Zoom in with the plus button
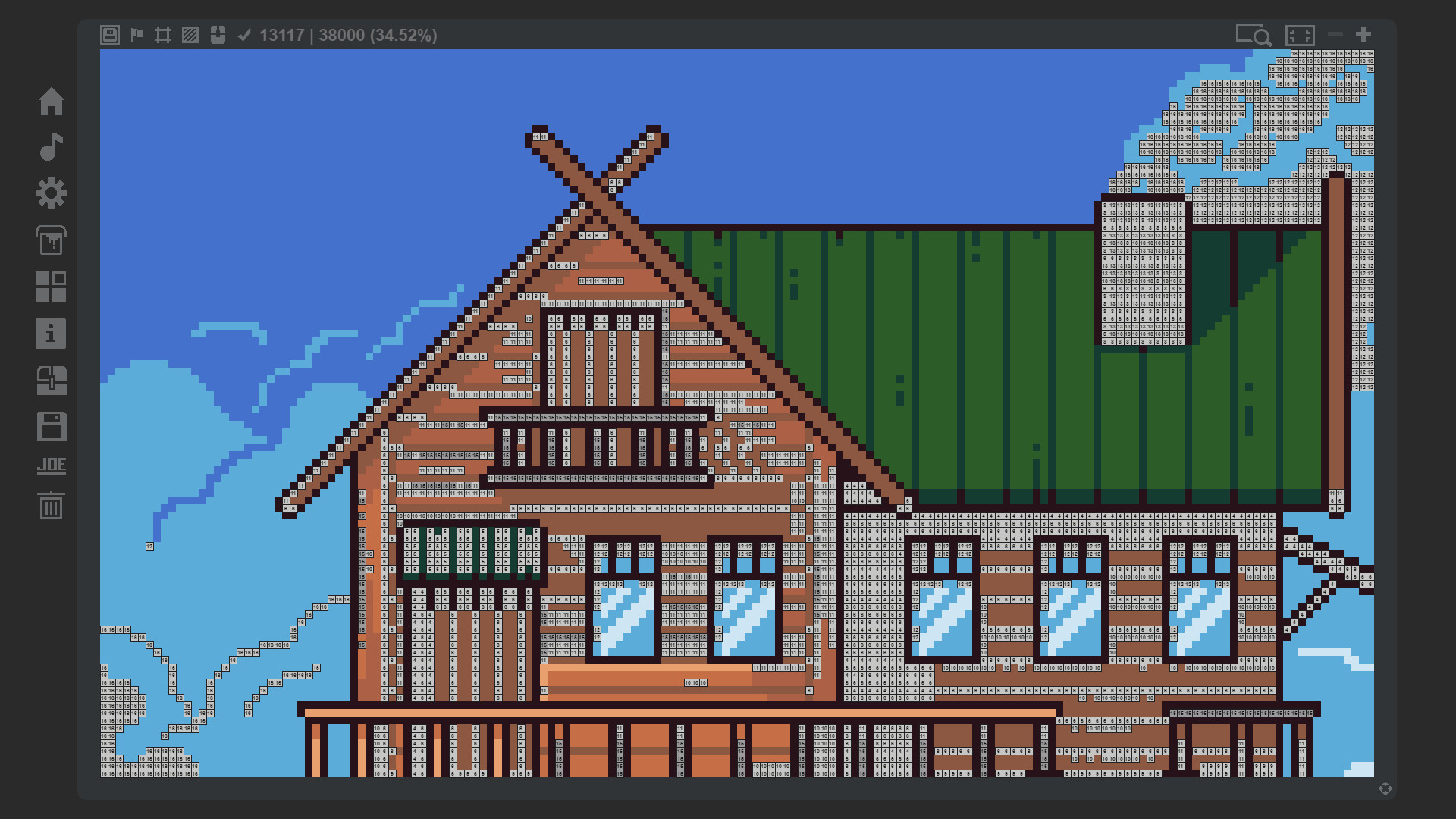The image size is (1456, 819). click(1363, 33)
